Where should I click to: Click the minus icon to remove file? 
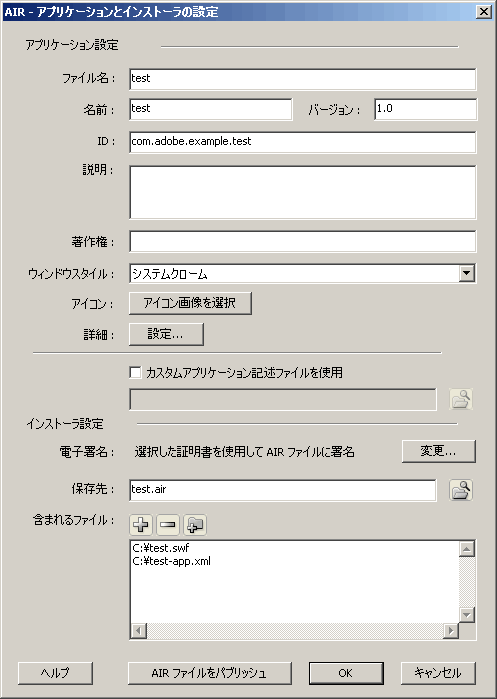(x=168, y=525)
